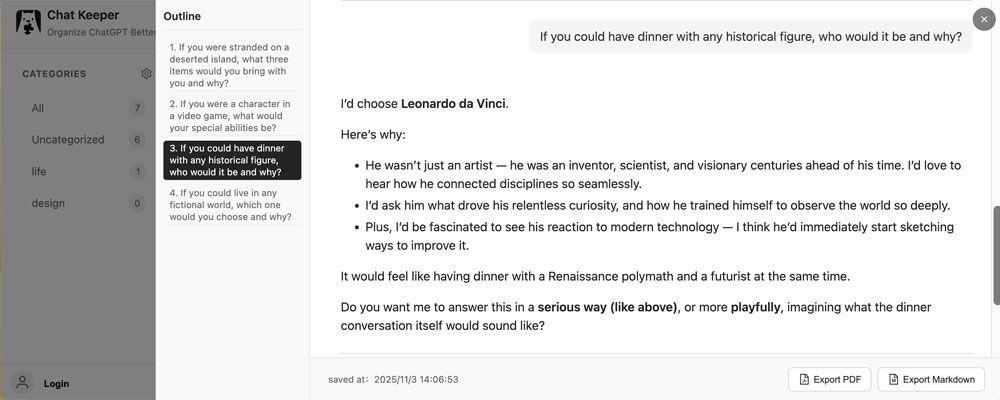Click the Chat Keeper logo icon
Image resolution: width=1000 pixels, height=400 pixels.
[27, 21]
